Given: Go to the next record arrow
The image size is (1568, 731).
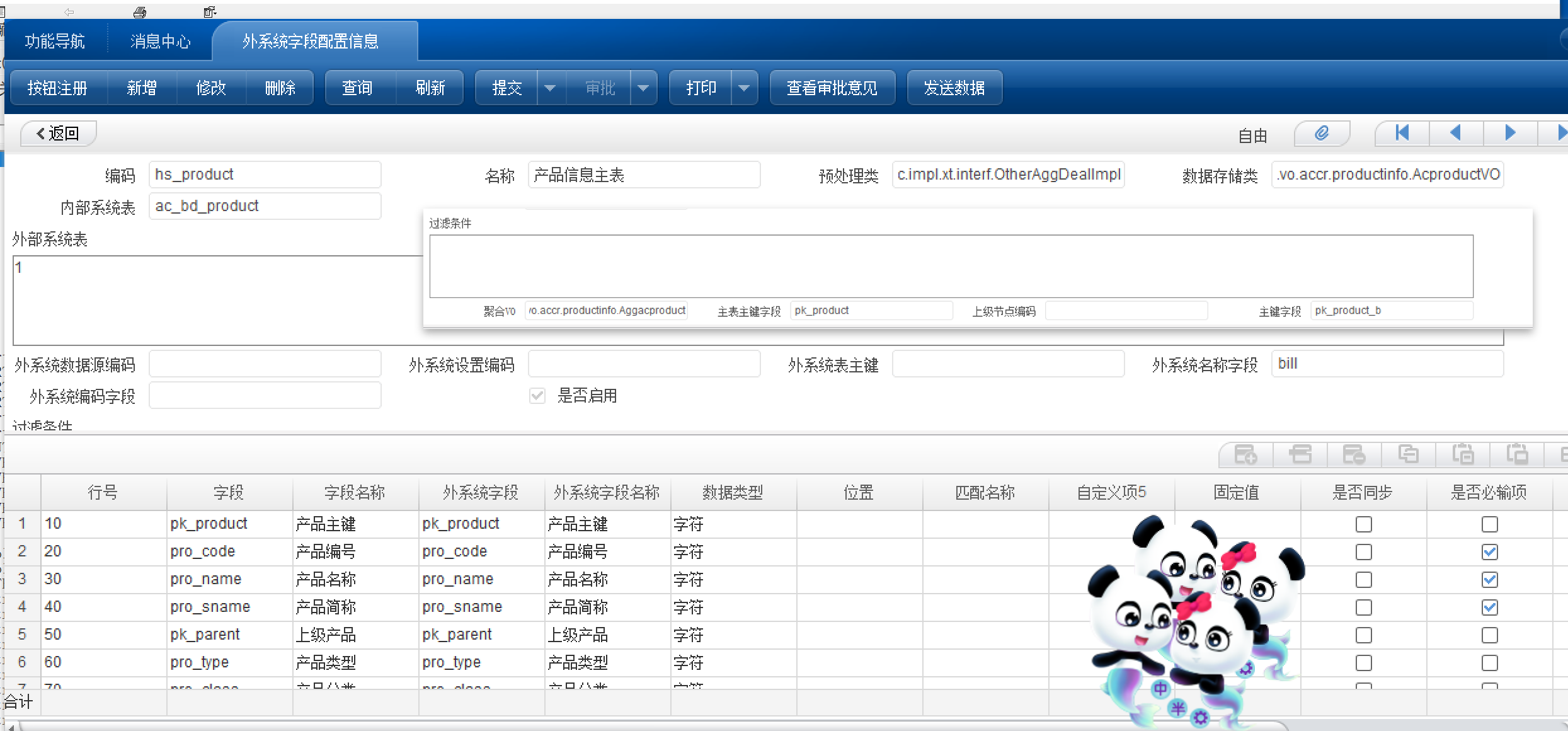Looking at the screenshot, I should [x=1510, y=133].
